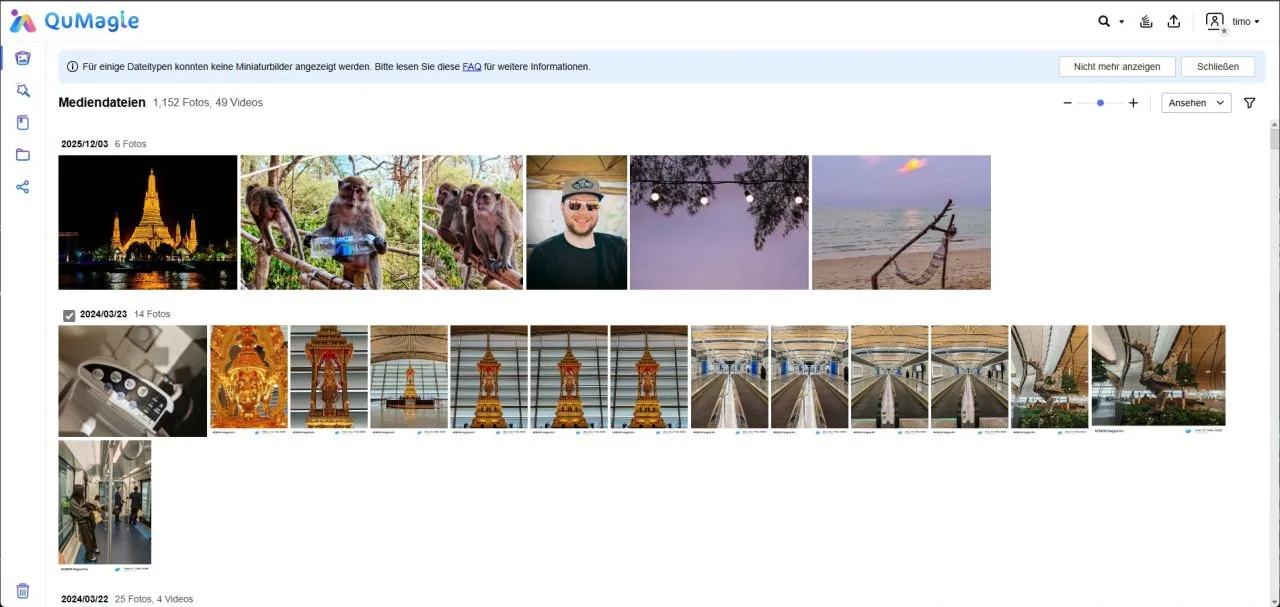Open the AI smart search sidebar icon
The height and width of the screenshot is (607, 1280).
coord(23,90)
